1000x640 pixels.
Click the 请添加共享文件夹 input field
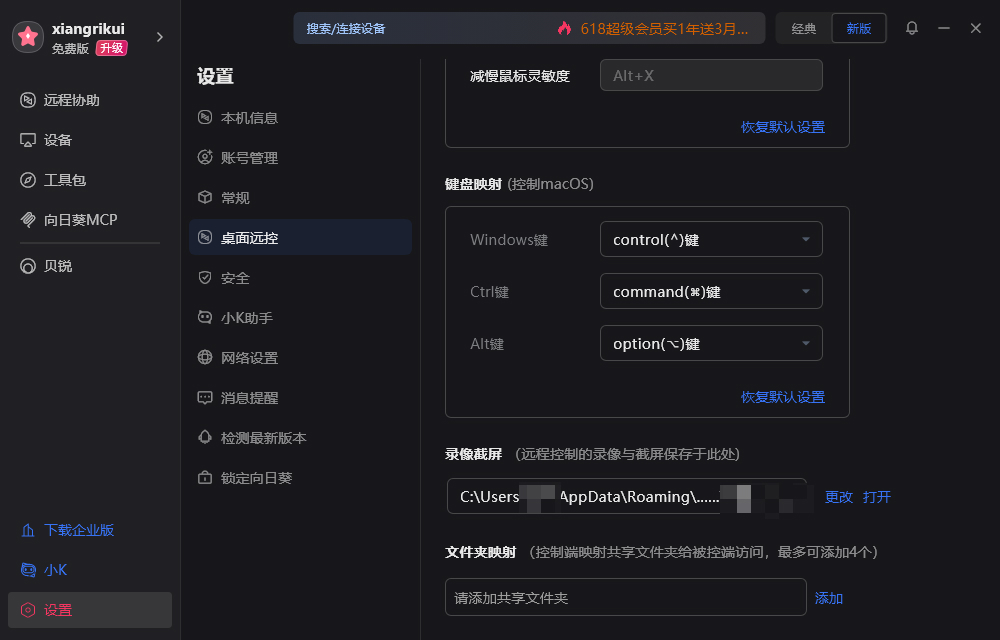point(626,597)
